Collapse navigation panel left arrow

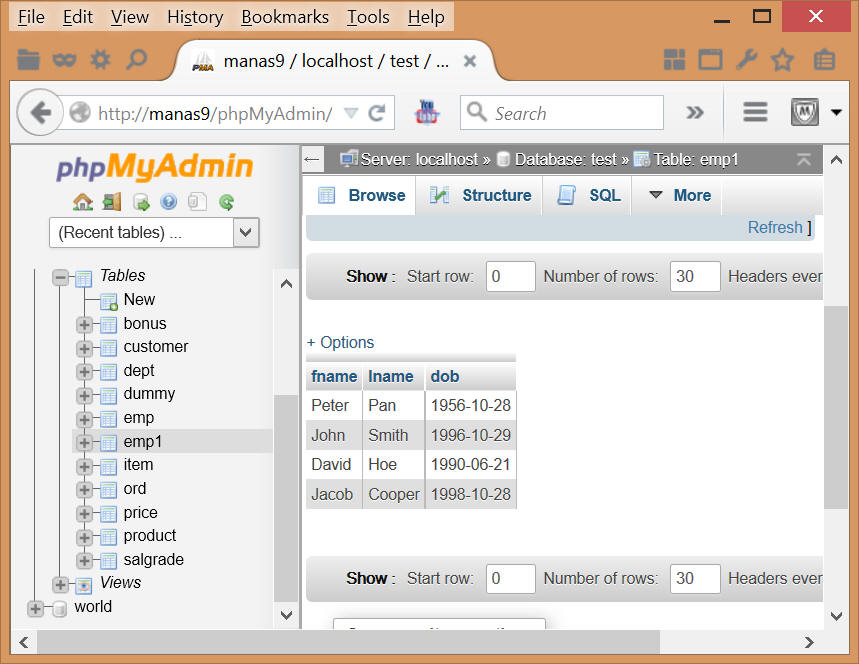312,159
